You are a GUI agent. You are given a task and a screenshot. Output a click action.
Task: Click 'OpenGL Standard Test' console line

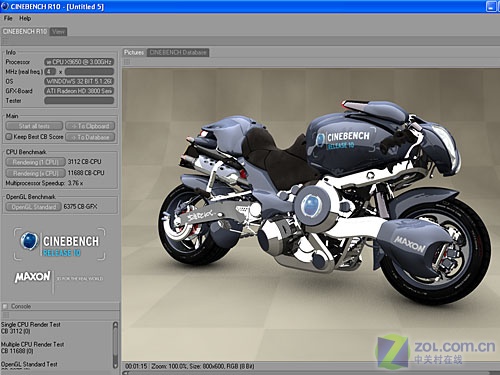point(29,364)
